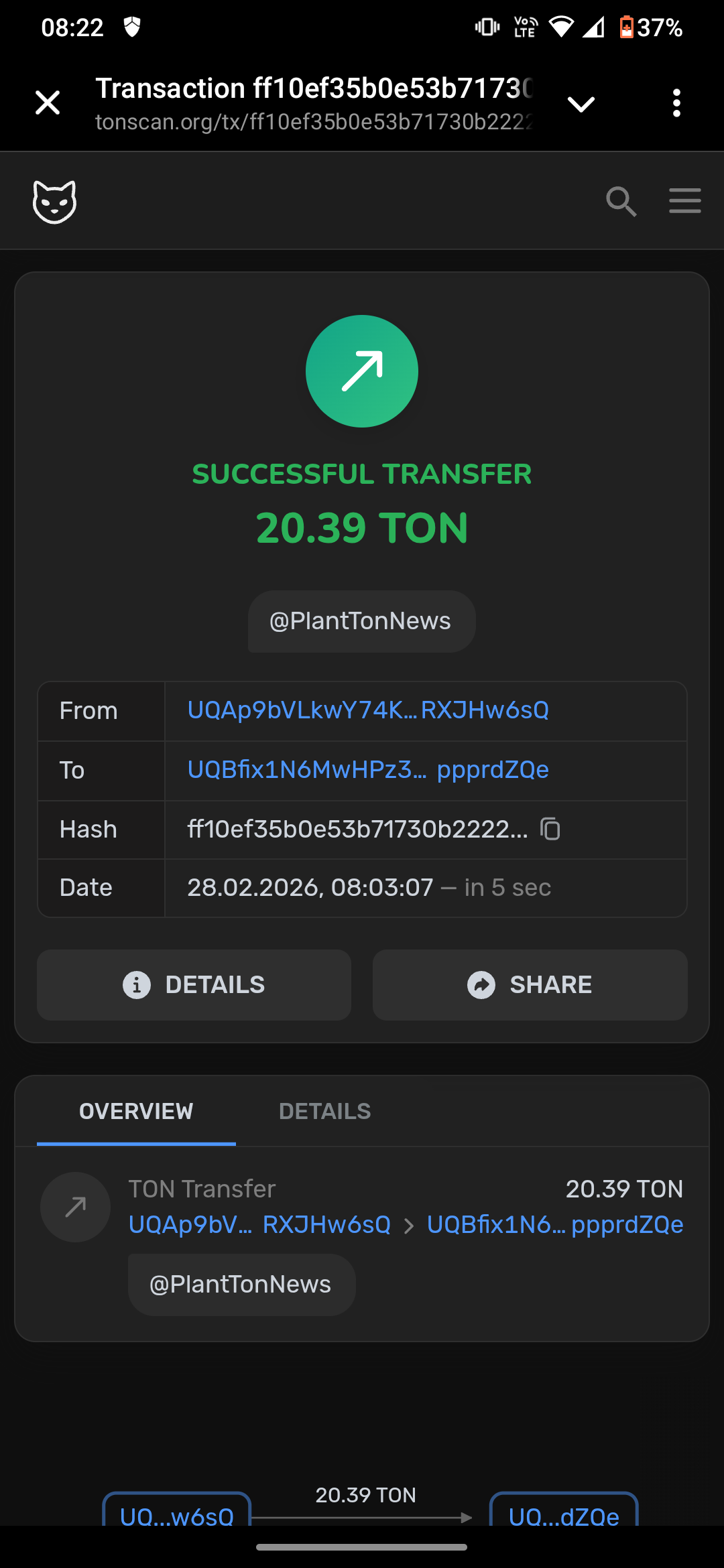Viewport: 724px width, 1568px height.
Task: Open the To address UQBfix1N6MwHPz3 link
Action: click(368, 770)
